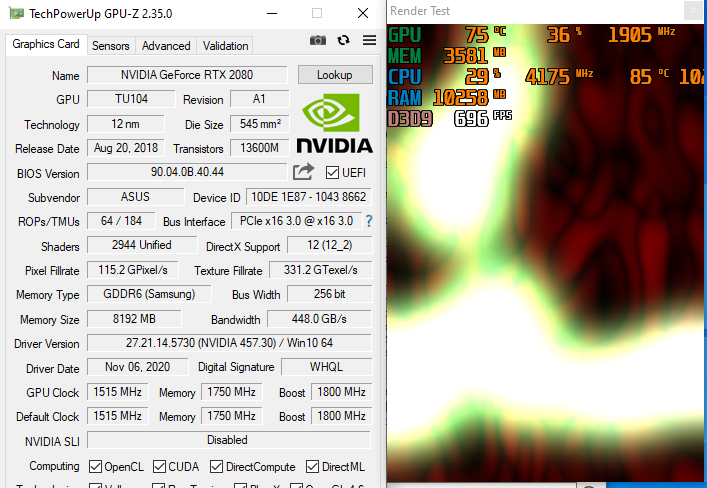Click the NVIDIA logo
Image resolution: width=707 pixels, height=488 pixels.
tap(335, 123)
